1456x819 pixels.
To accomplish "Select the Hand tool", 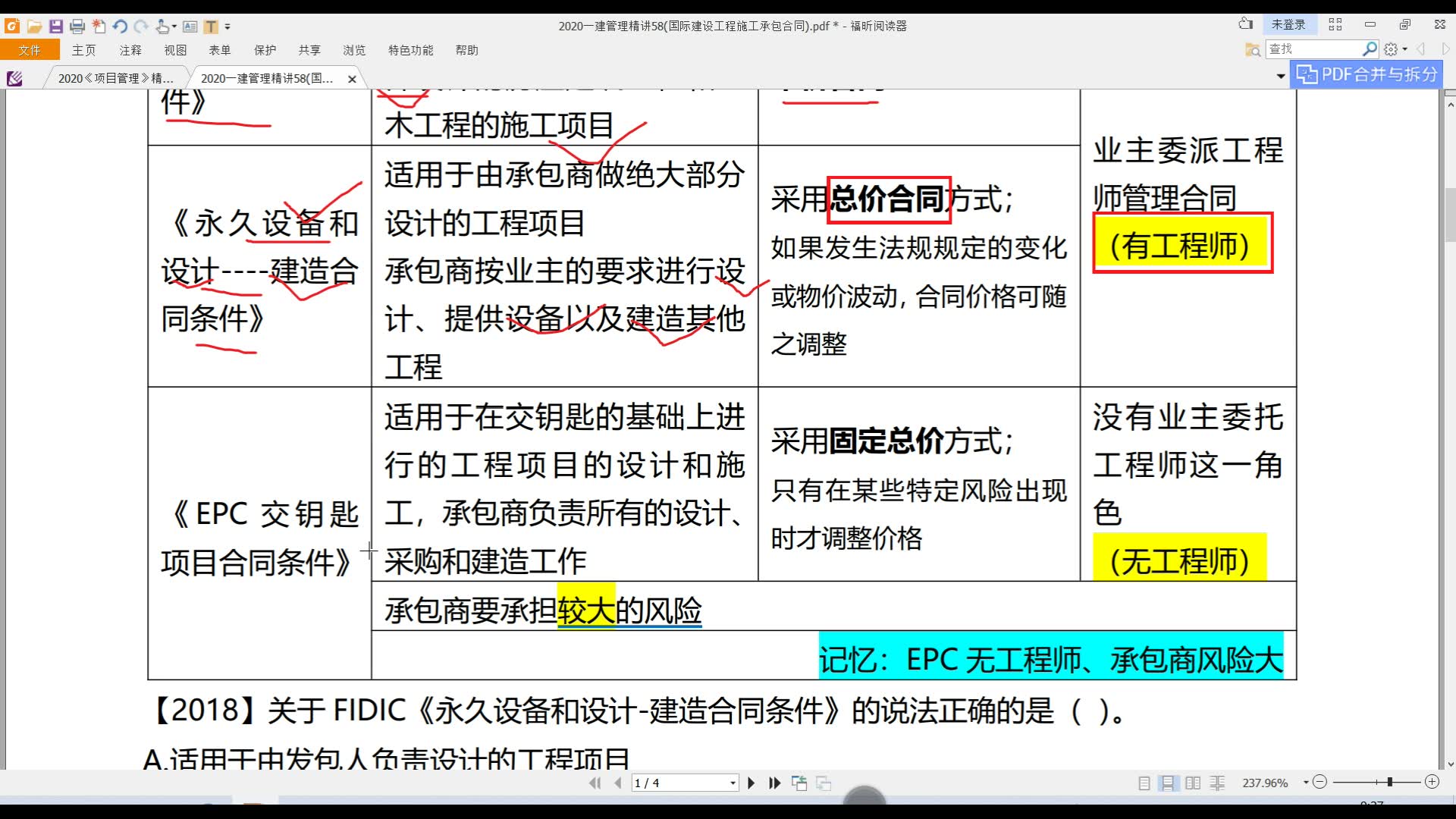I will [x=162, y=26].
